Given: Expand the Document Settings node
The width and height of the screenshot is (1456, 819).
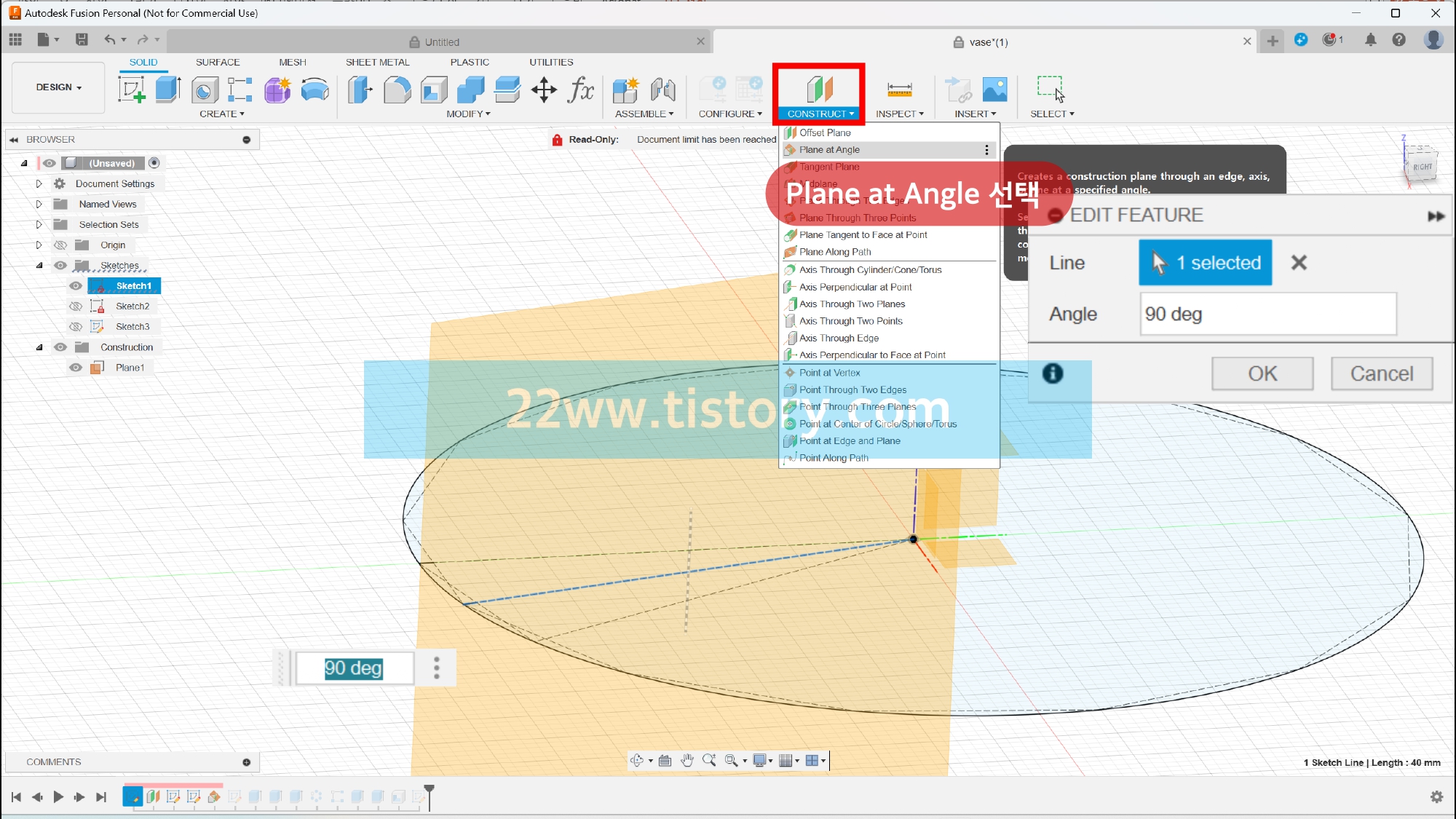Looking at the screenshot, I should coord(39,184).
